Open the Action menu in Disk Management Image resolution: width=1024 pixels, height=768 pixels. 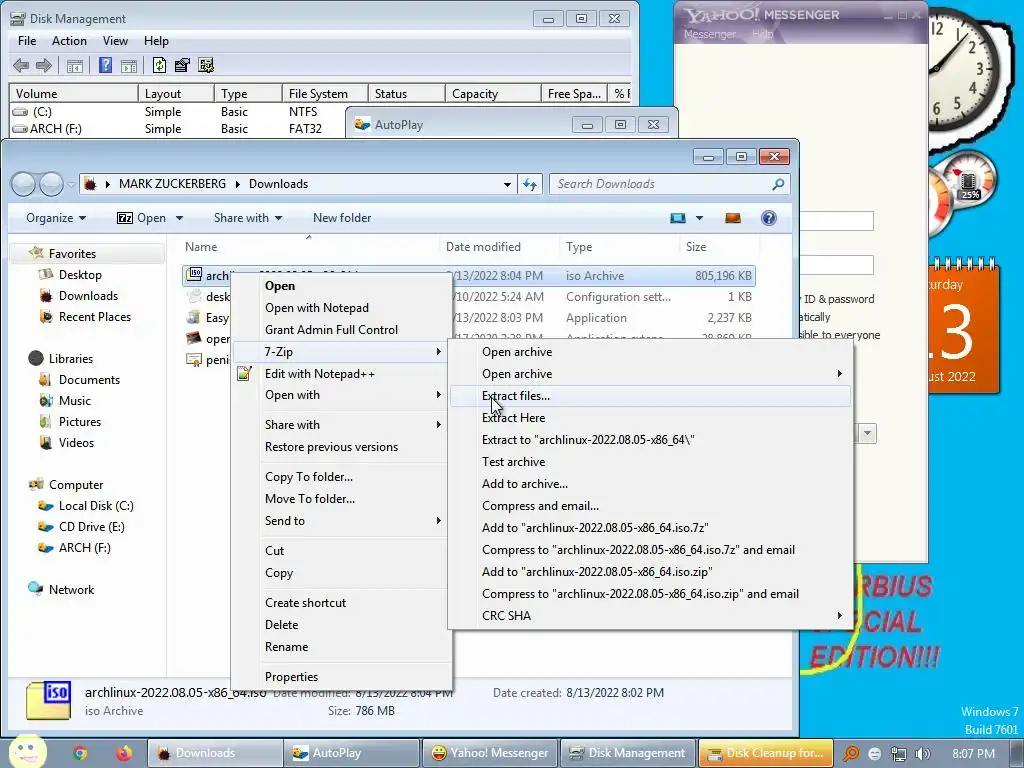[69, 41]
